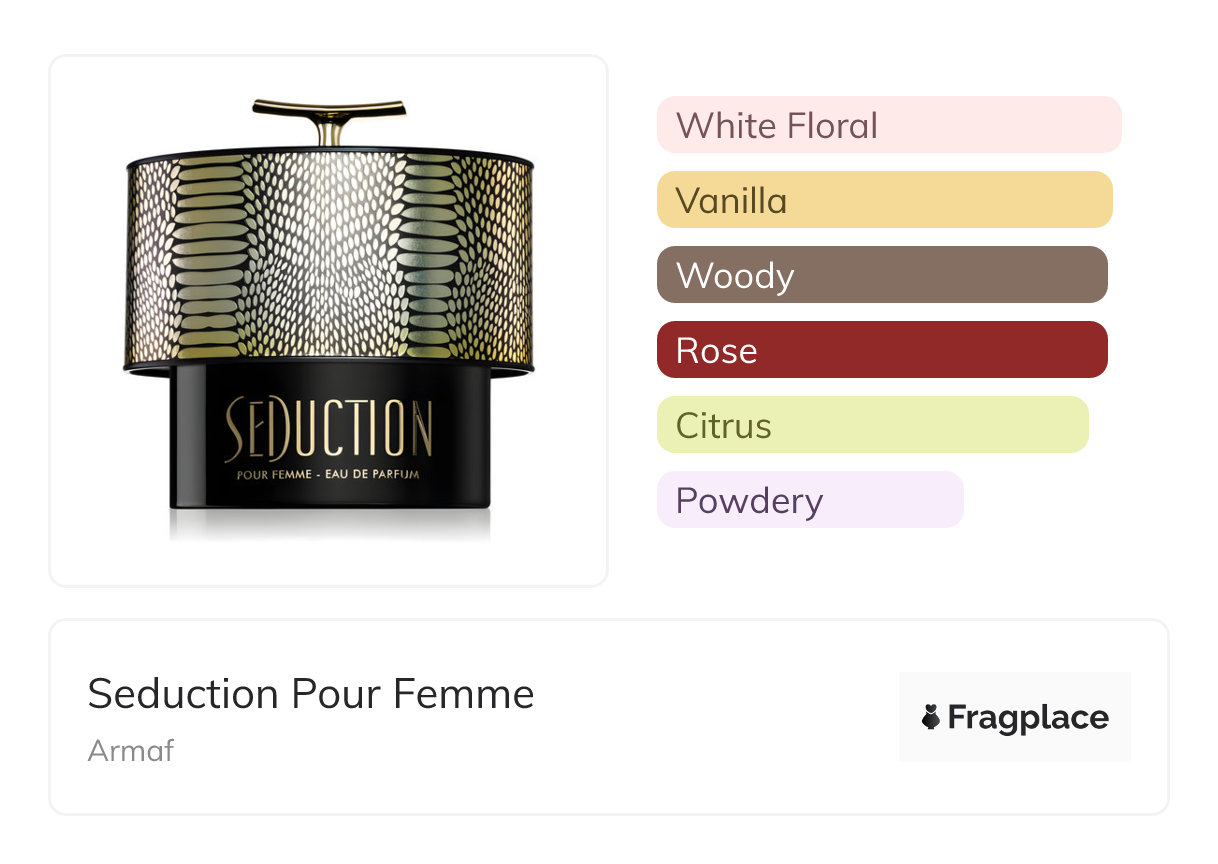The height and width of the screenshot is (864, 1218).
Task: Choose the Woody accord bar
Action: click(x=881, y=275)
